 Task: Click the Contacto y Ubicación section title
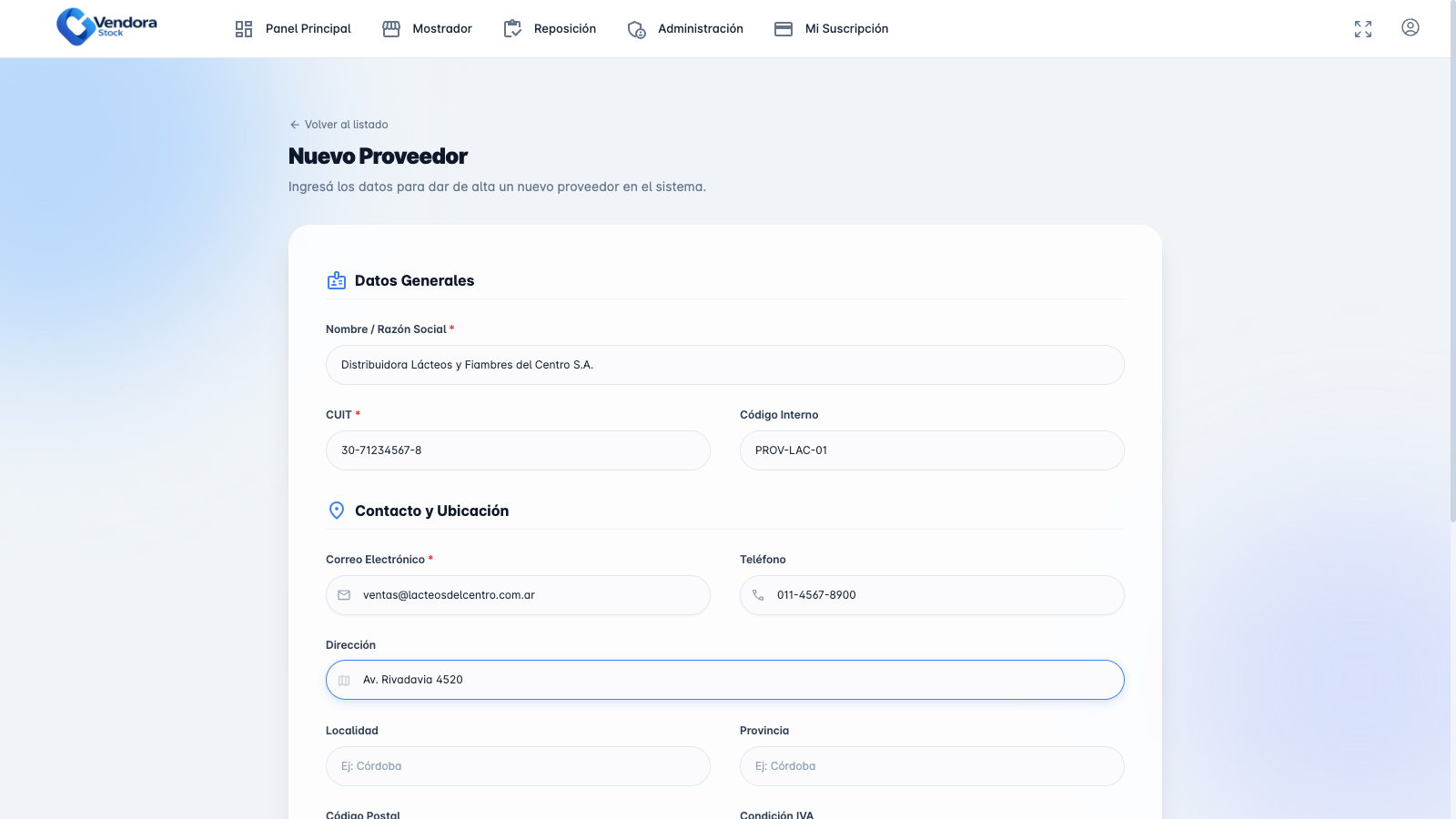pos(431,511)
